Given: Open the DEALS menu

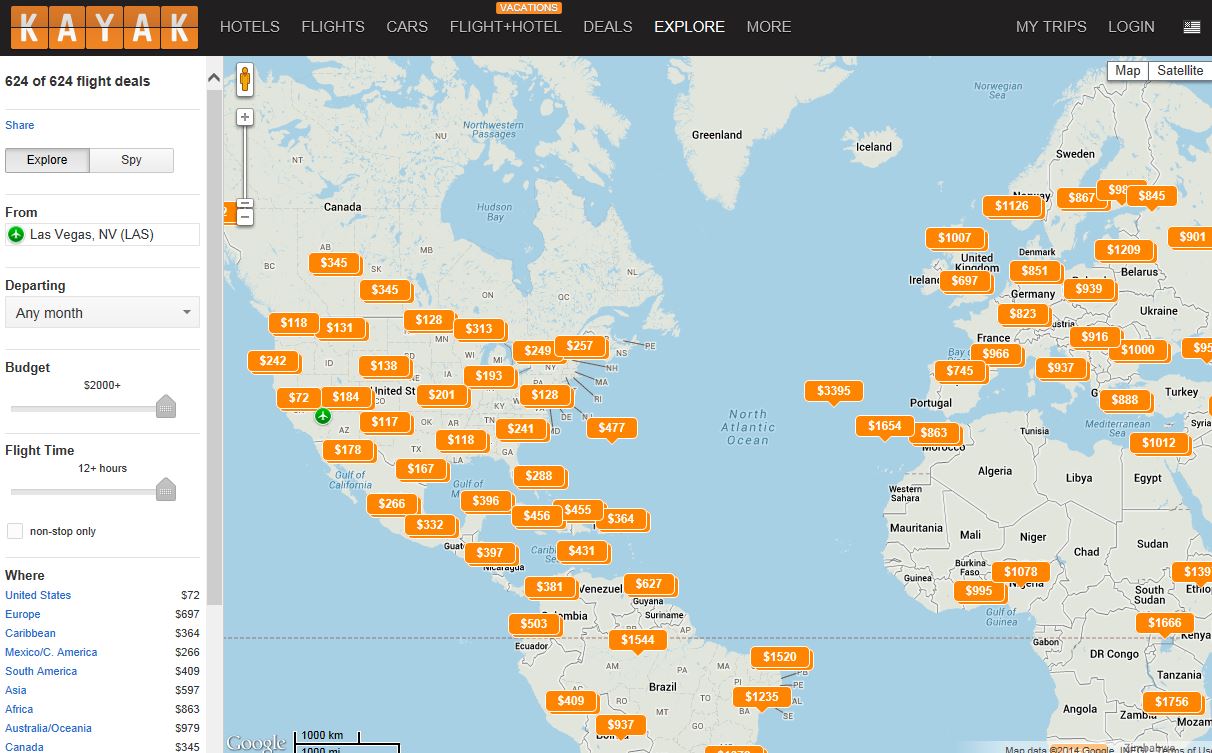Looking at the screenshot, I should pyautogui.click(x=608, y=27).
